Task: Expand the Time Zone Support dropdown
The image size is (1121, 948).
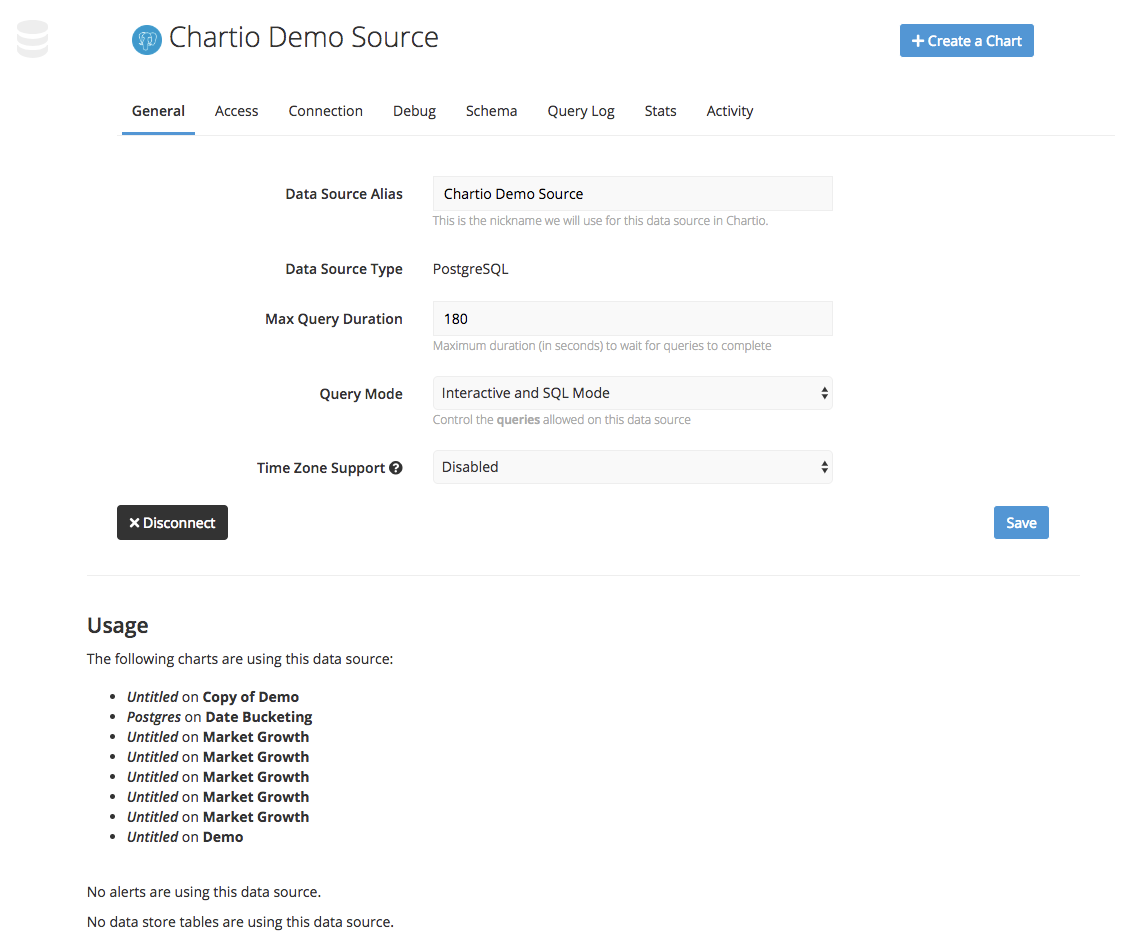Action: [633, 467]
